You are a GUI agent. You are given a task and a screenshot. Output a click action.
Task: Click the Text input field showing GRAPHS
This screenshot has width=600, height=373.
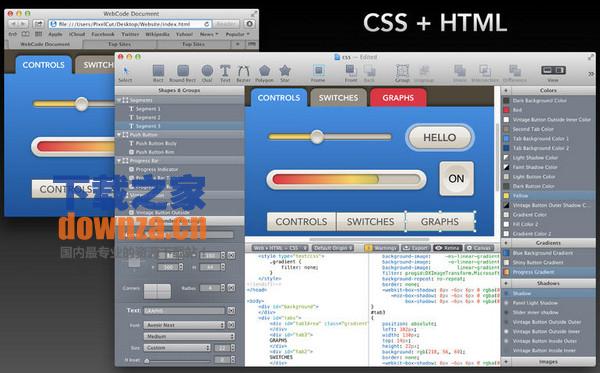pyautogui.click(x=184, y=311)
